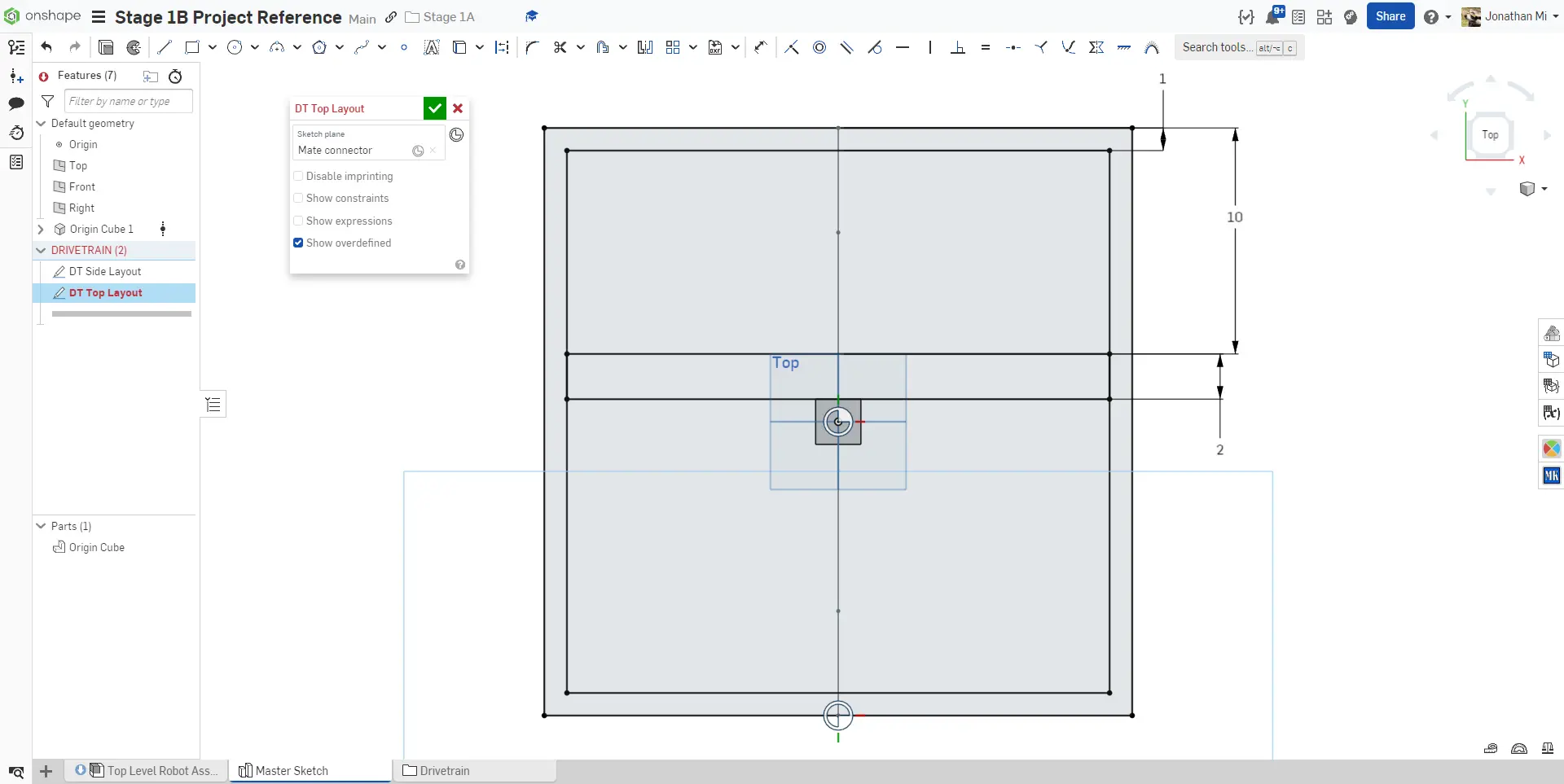Image resolution: width=1564 pixels, height=784 pixels.
Task: Collapse the DRIVETRAIN folder
Action: click(x=41, y=251)
